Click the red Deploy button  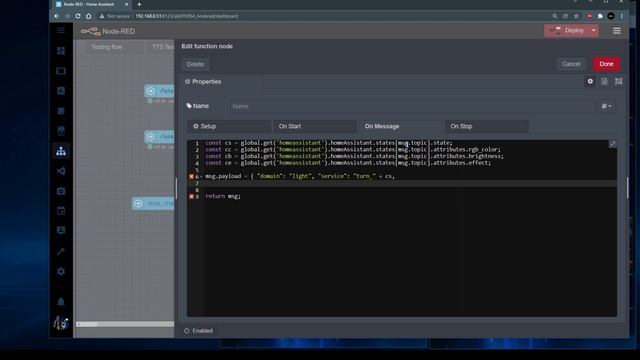point(567,31)
